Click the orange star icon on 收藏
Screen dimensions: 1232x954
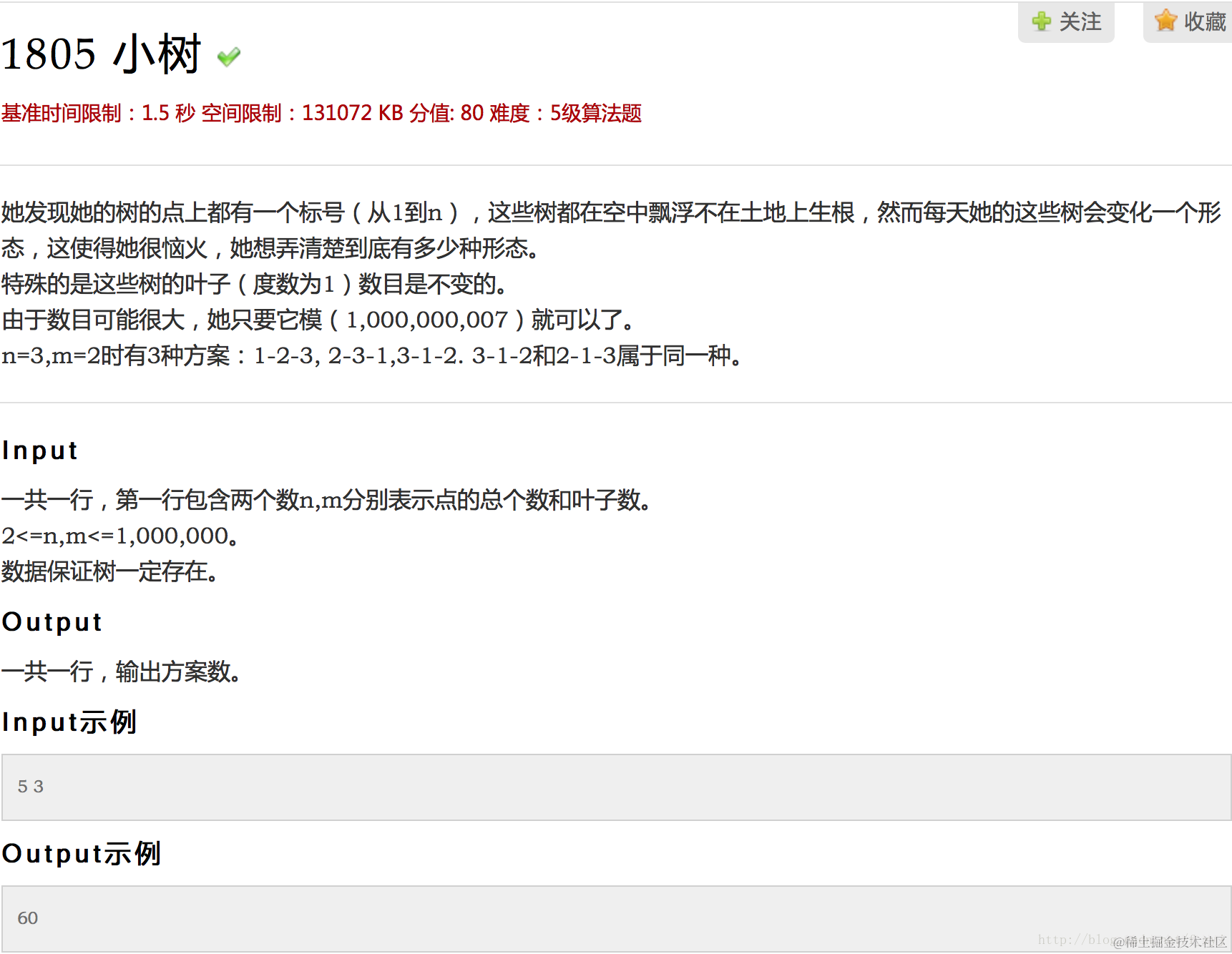pos(1165,21)
